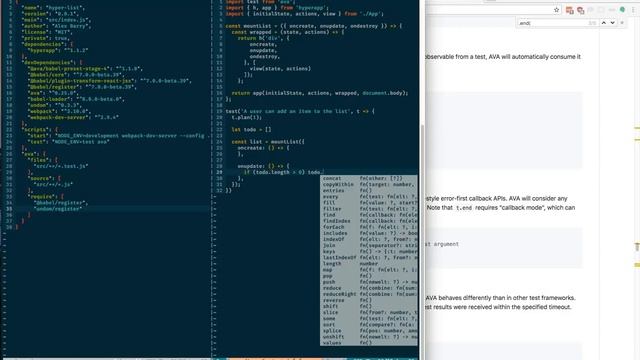The image size is (640, 360).
Task: Choose 'map' completion entry
Action: 369,270
